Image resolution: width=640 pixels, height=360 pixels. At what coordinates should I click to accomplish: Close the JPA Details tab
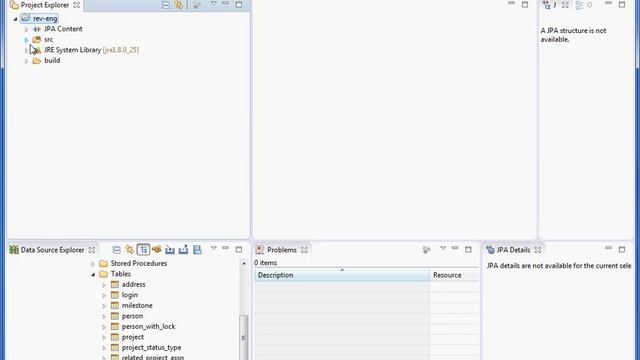[538, 250]
